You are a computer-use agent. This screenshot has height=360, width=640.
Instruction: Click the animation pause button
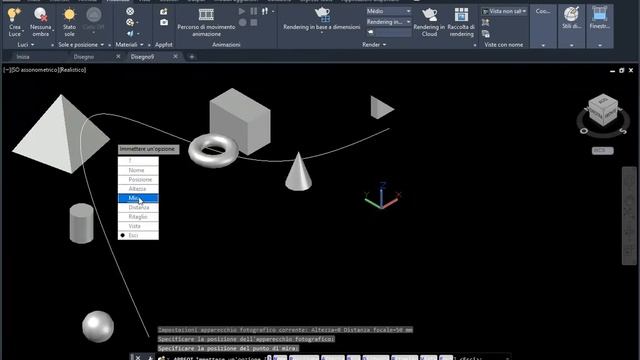pyautogui.click(x=254, y=11)
